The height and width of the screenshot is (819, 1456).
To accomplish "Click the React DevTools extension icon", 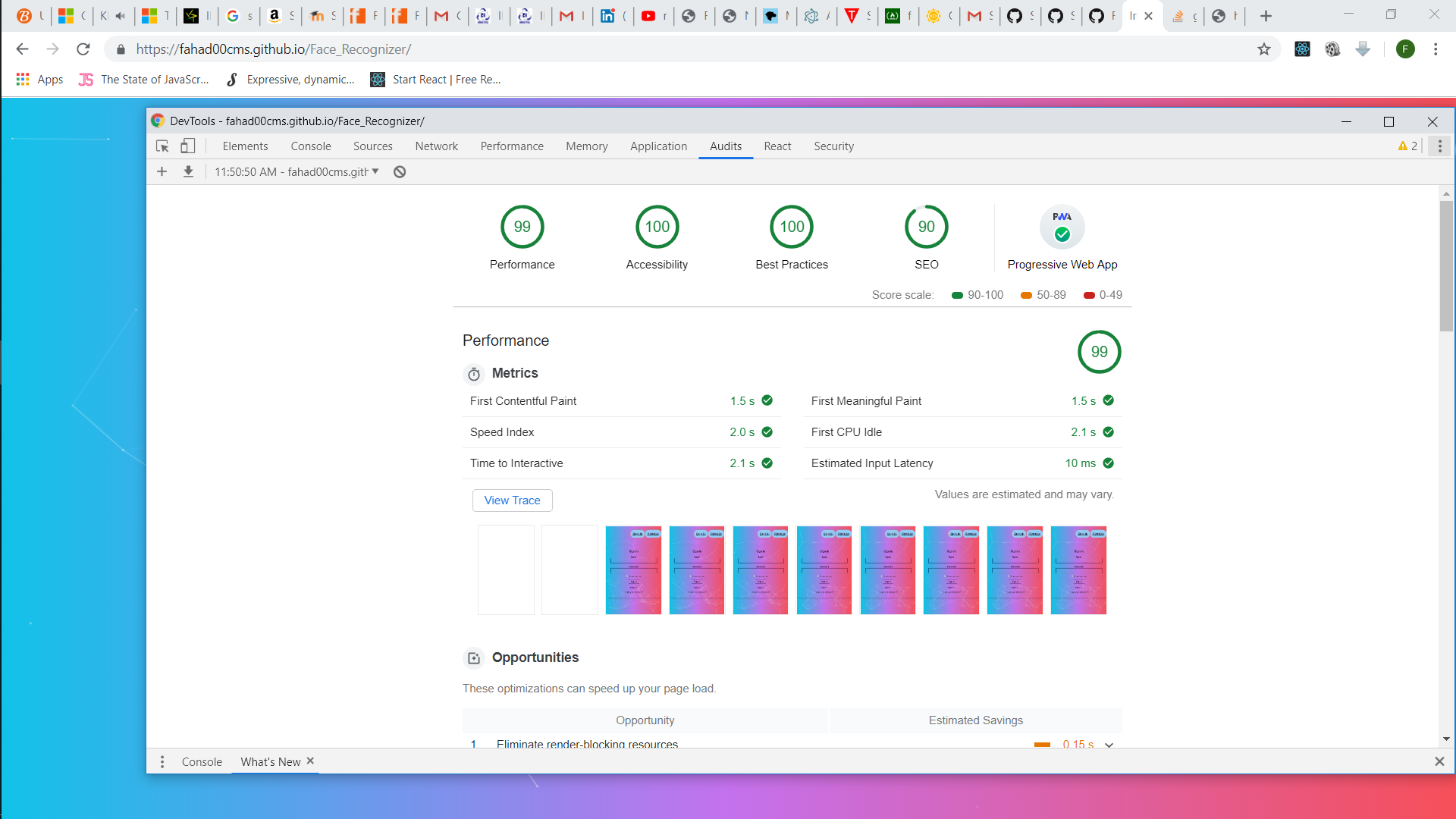I will tap(1302, 49).
